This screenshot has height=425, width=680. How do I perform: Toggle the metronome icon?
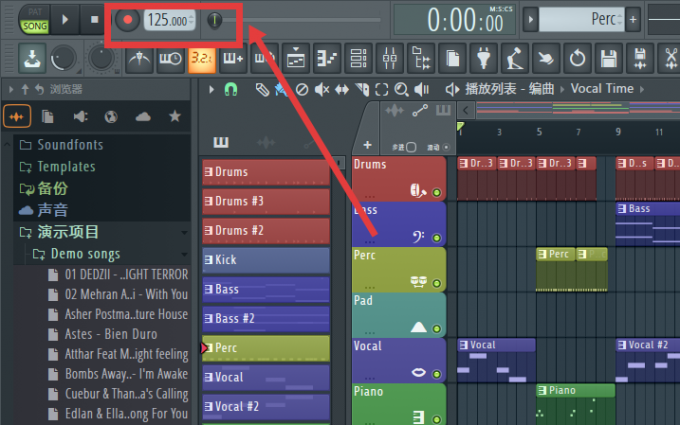coord(139,58)
